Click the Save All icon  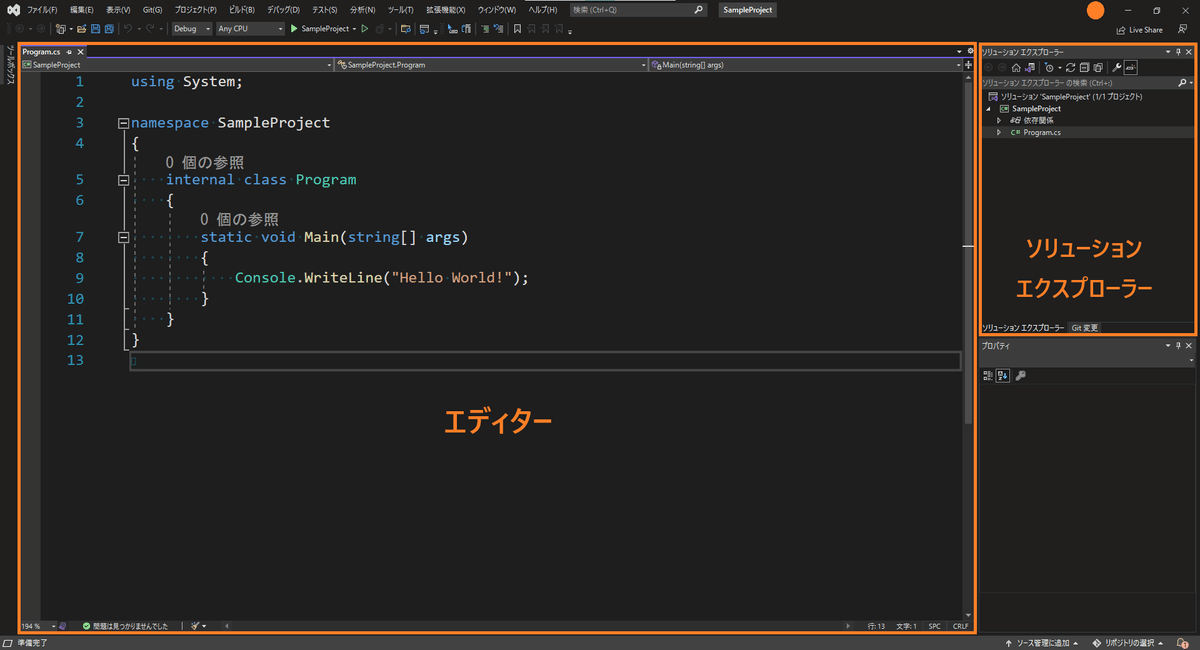click(x=109, y=29)
